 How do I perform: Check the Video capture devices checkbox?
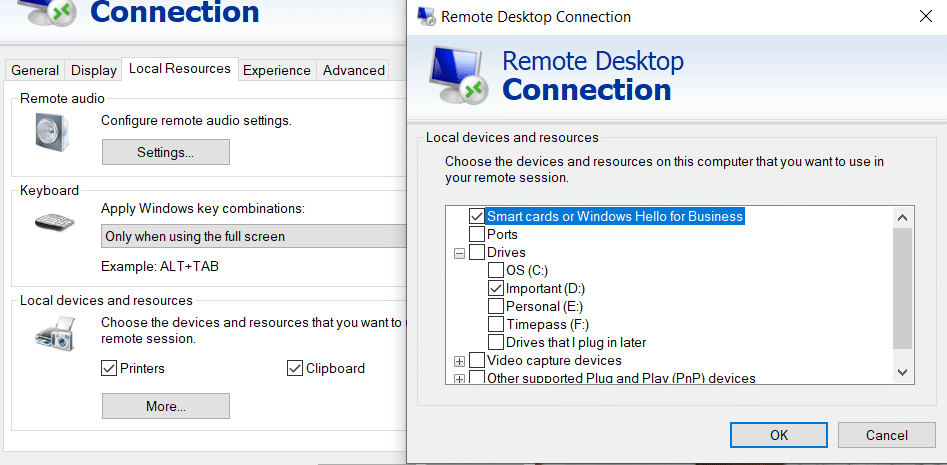click(x=477, y=361)
